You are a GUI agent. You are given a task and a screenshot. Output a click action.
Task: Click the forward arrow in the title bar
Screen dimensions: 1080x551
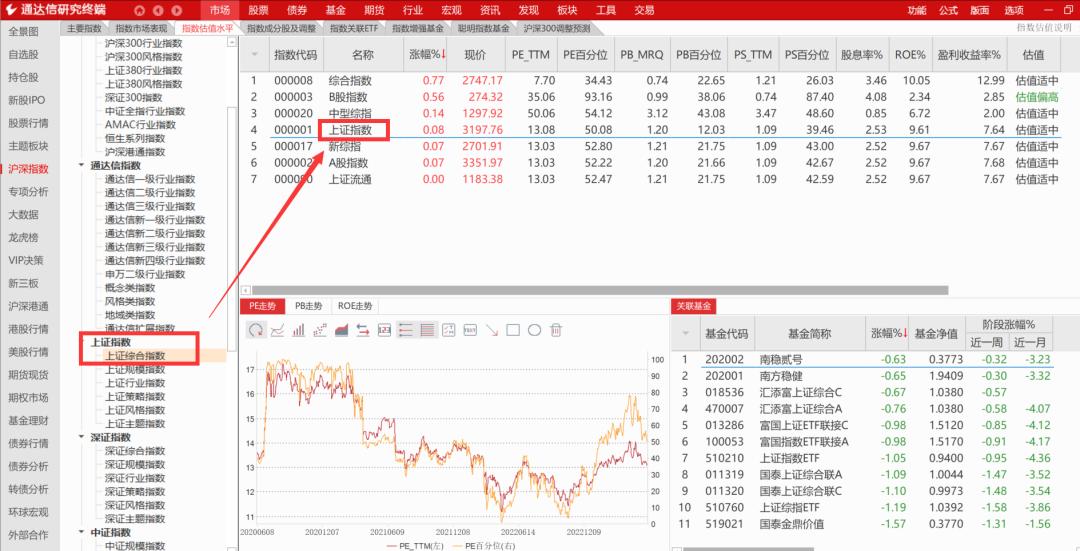(177, 10)
